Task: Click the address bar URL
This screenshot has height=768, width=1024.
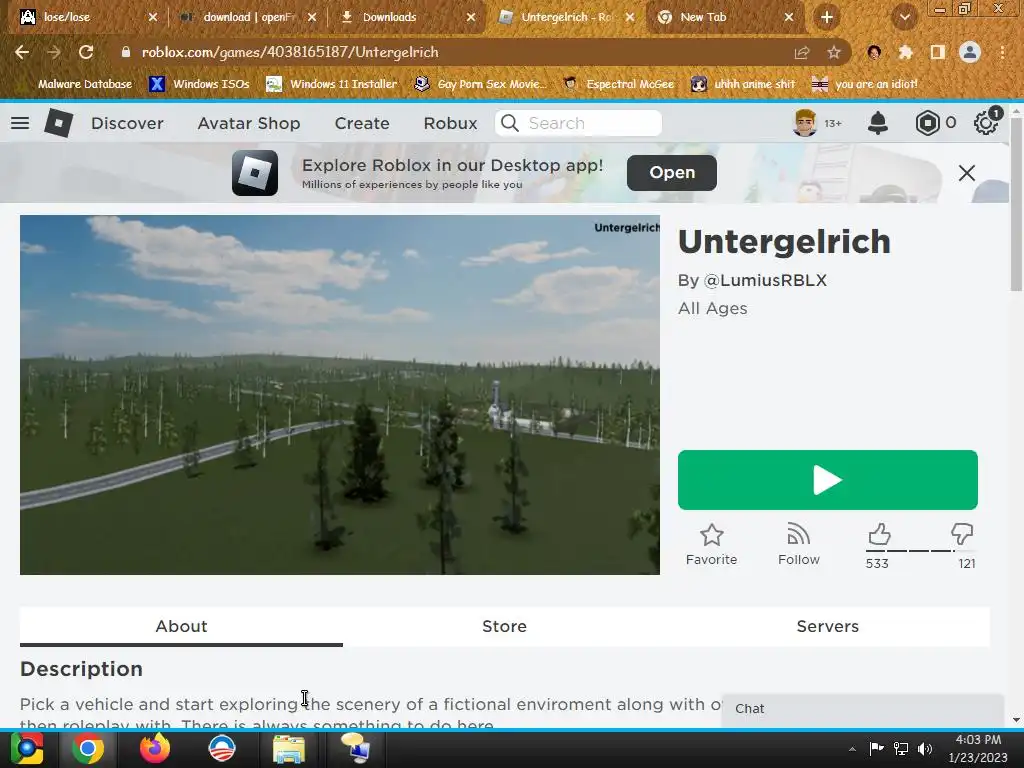Action: pyautogui.click(x=290, y=52)
